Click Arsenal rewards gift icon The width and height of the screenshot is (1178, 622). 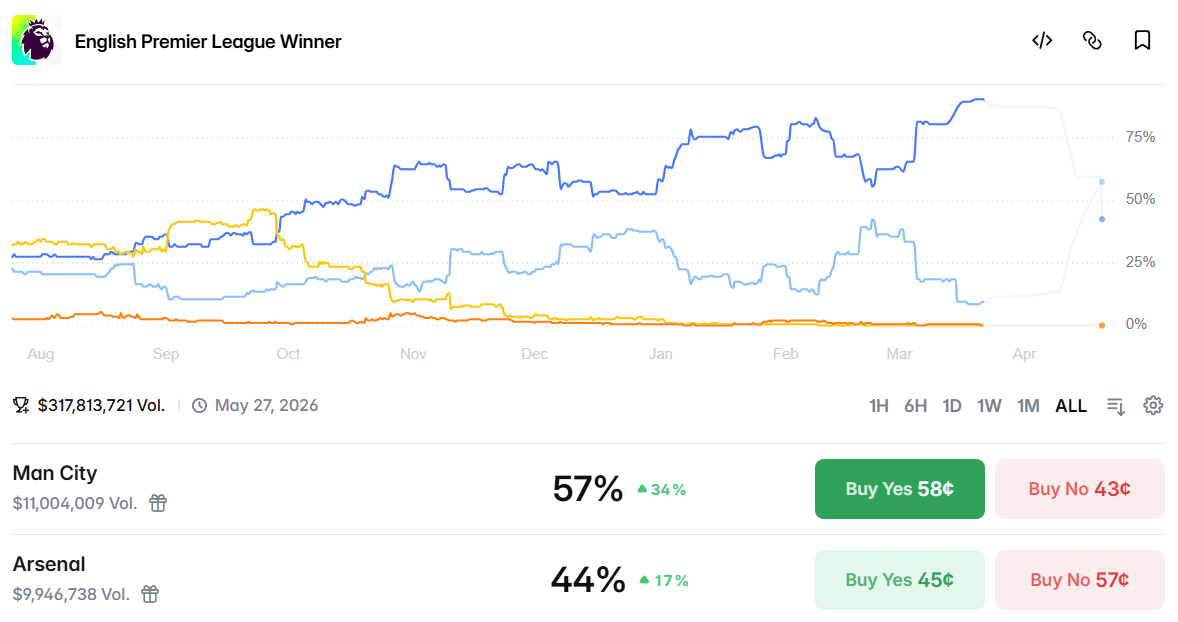point(150,594)
